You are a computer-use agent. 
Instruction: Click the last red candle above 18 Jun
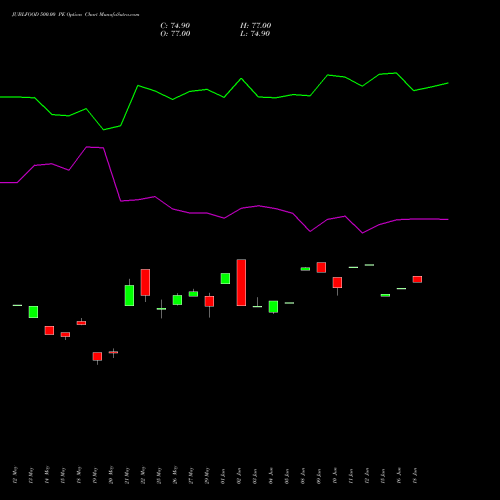417,279
